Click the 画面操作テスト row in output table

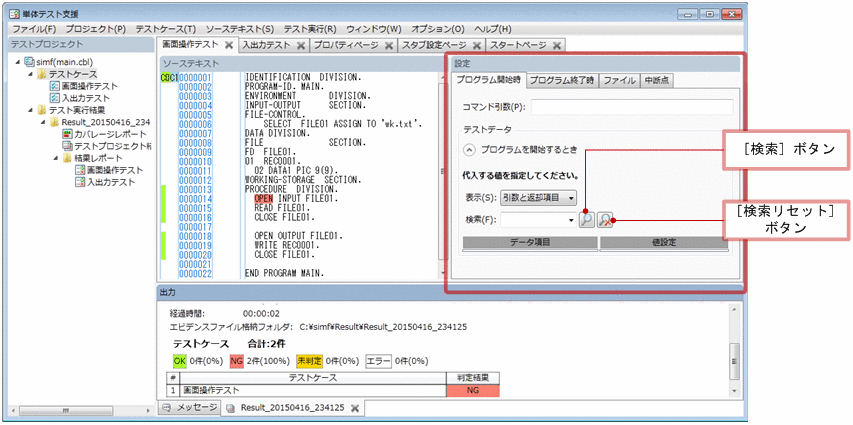coord(332,390)
